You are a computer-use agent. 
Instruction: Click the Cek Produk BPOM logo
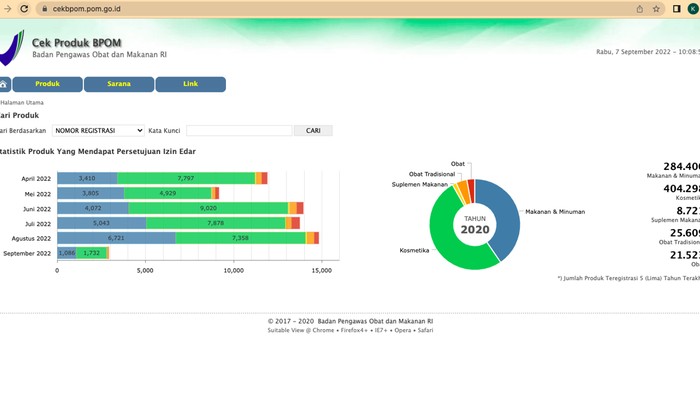12,48
